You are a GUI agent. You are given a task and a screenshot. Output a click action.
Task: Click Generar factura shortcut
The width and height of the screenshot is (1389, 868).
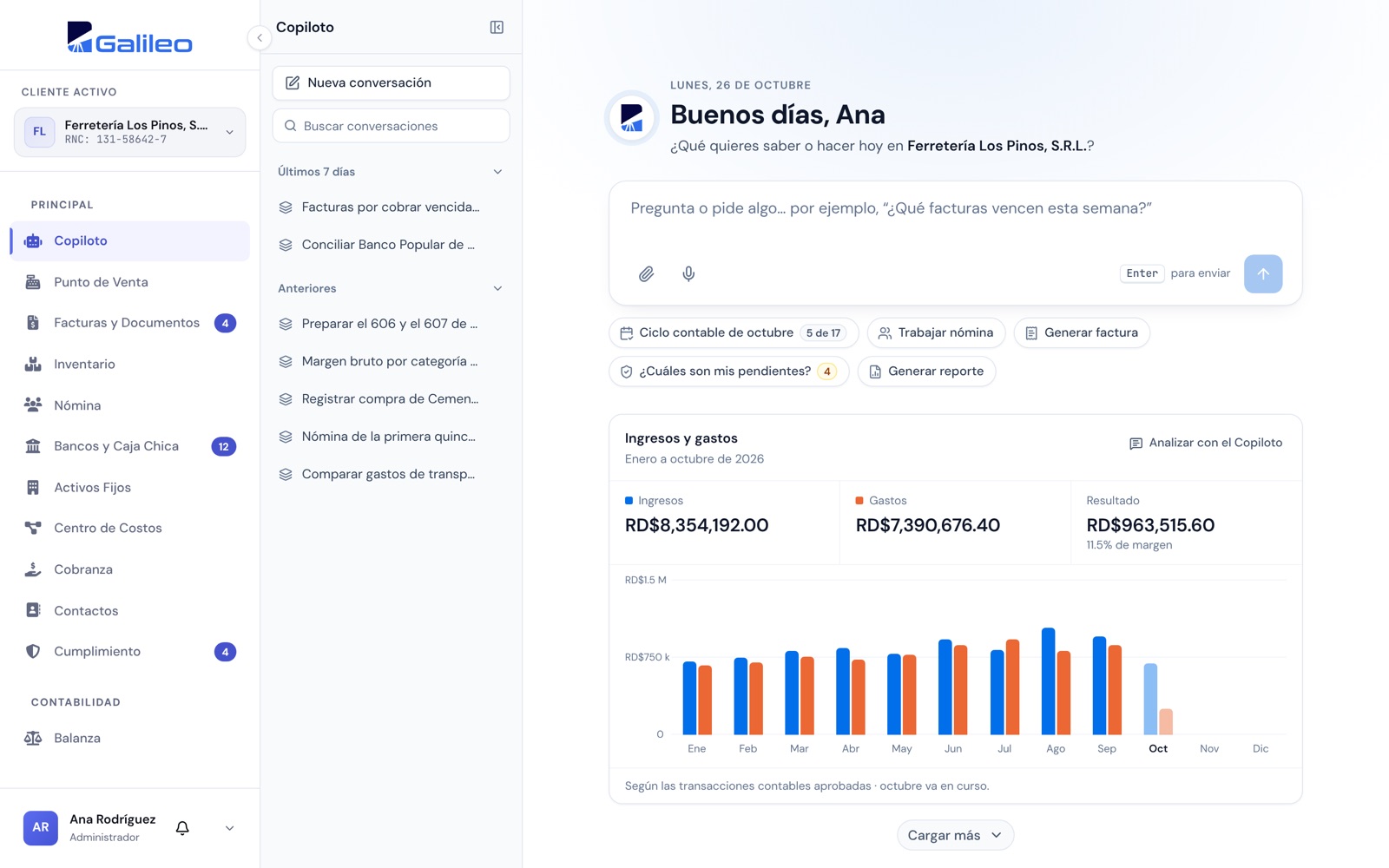(x=1082, y=332)
